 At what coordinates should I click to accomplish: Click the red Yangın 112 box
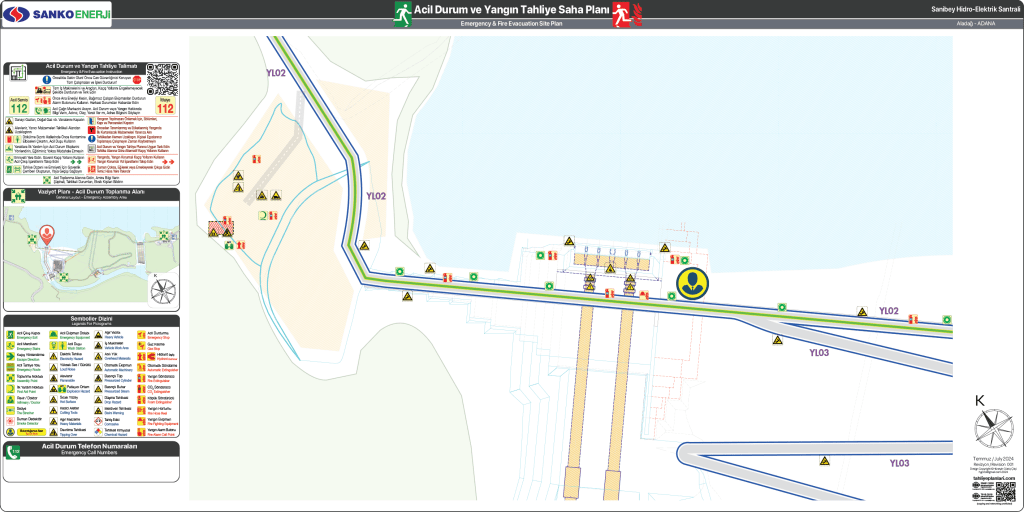tap(165, 106)
